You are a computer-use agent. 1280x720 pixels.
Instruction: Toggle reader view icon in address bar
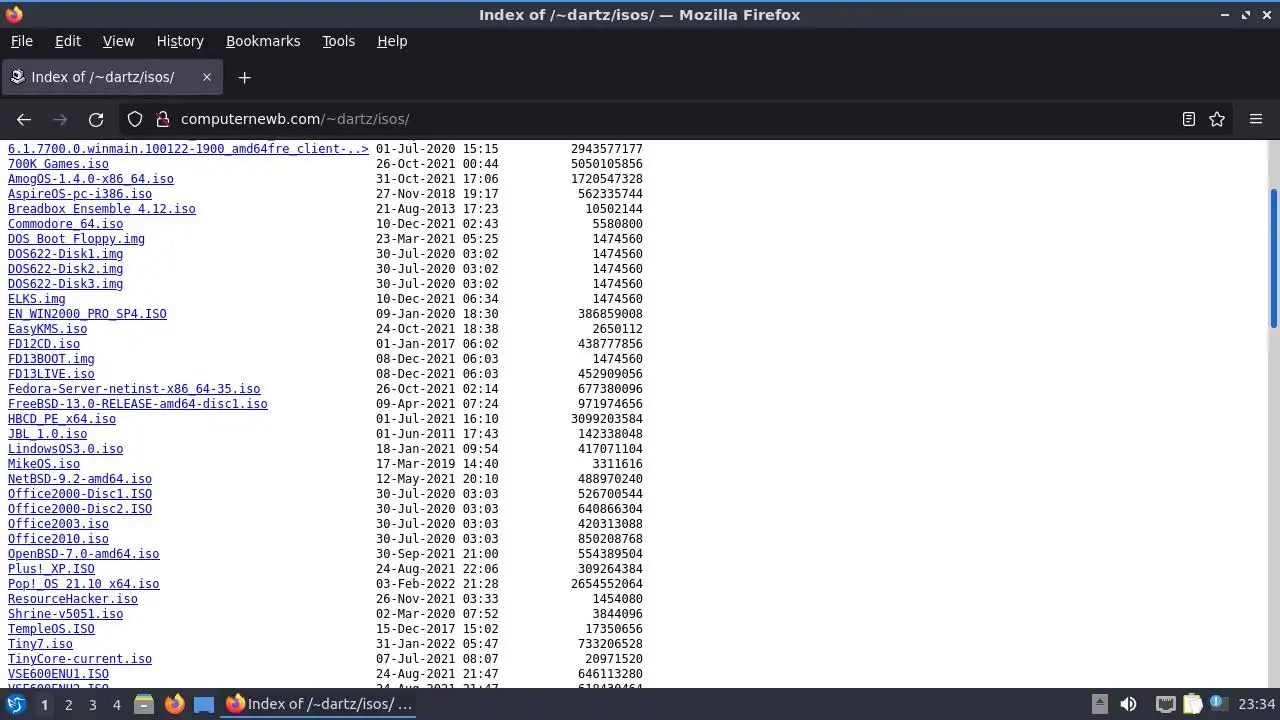click(x=1189, y=119)
